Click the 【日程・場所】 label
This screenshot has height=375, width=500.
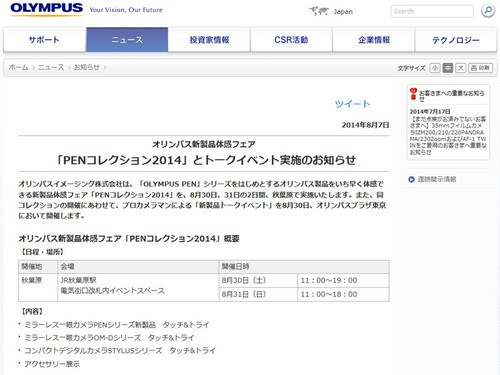tap(42, 252)
